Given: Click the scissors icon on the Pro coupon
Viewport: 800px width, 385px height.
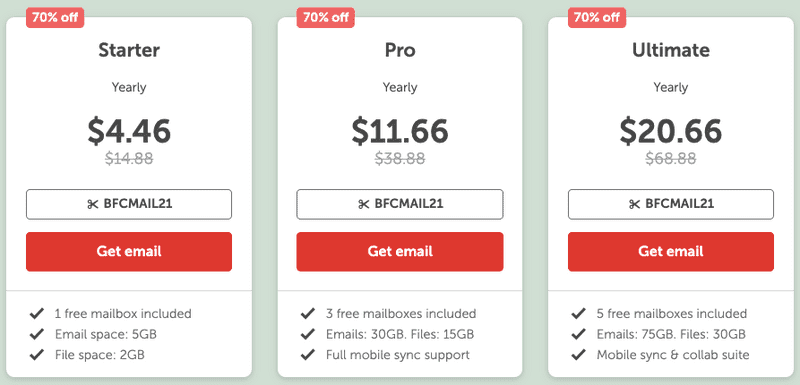Looking at the screenshot, I should tap(363, 204).
